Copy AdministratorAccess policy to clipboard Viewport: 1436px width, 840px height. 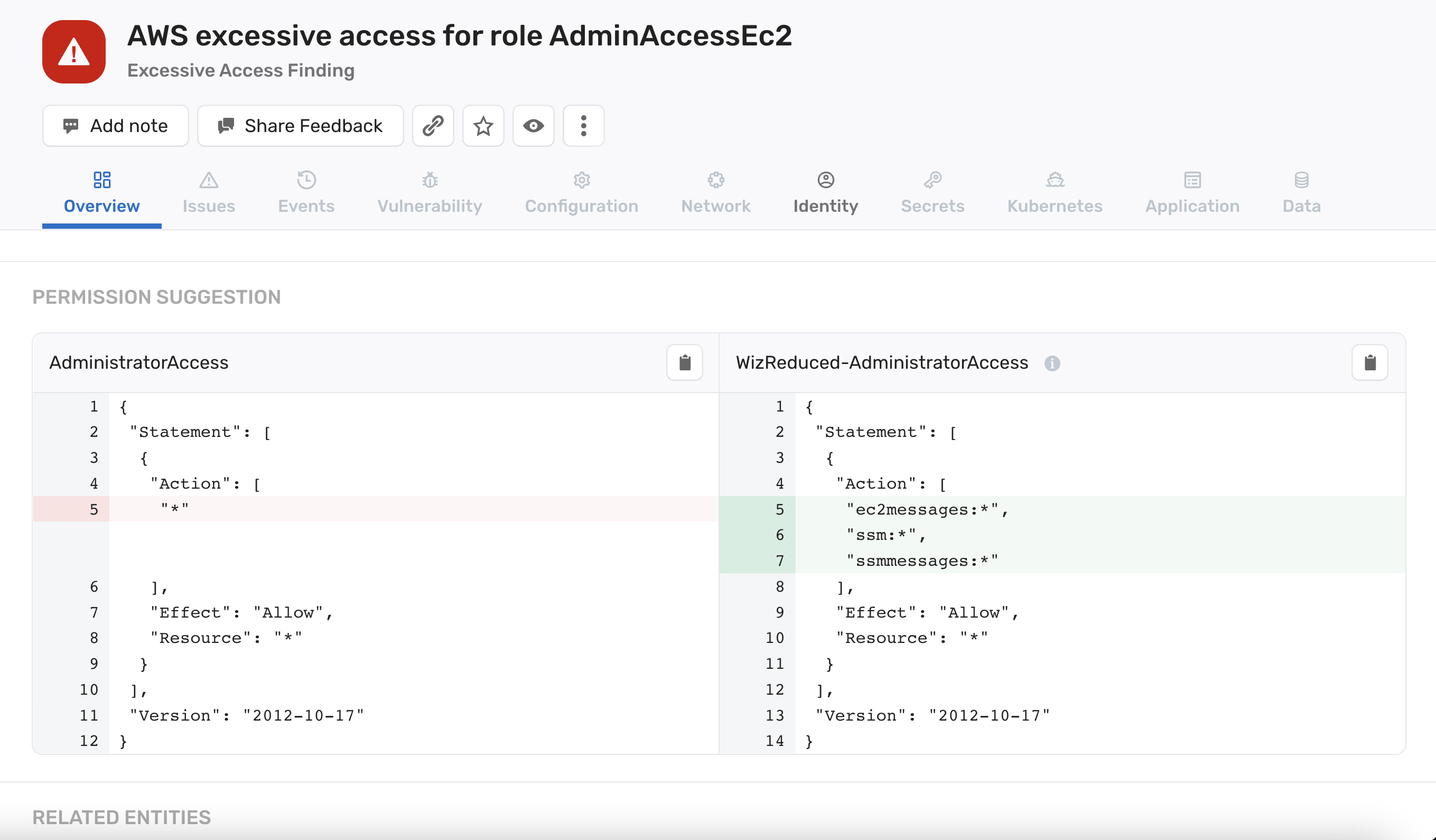pos(684,362)
